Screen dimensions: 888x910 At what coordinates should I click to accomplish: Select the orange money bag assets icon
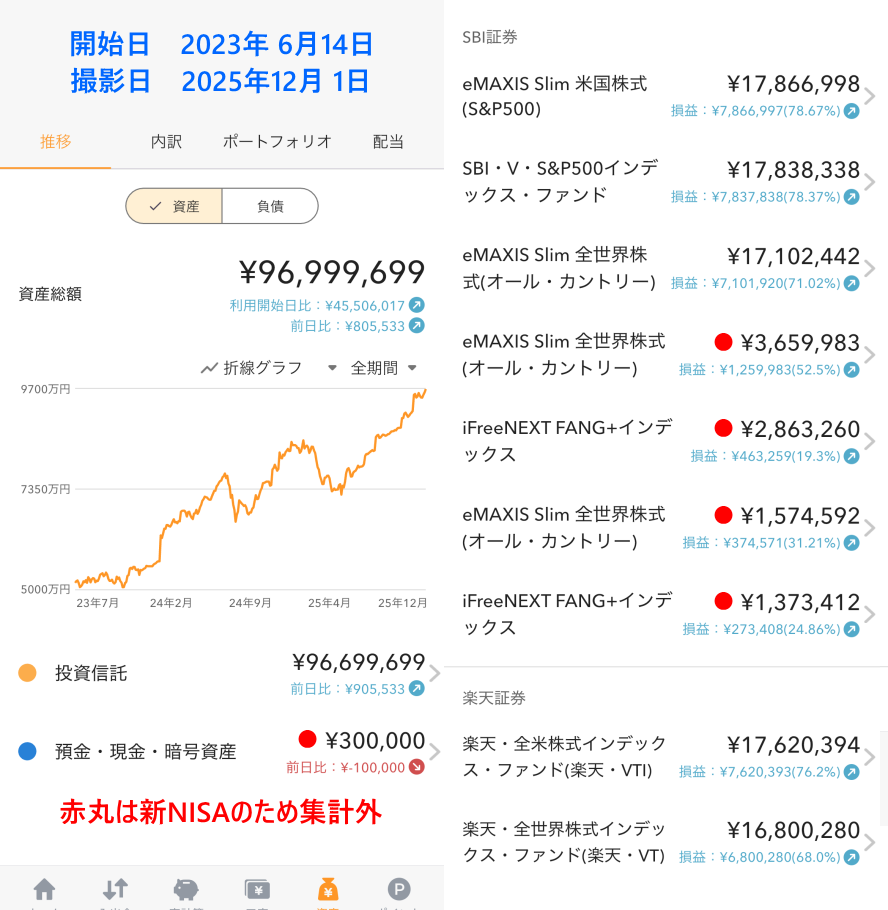[x=328, y=889]
